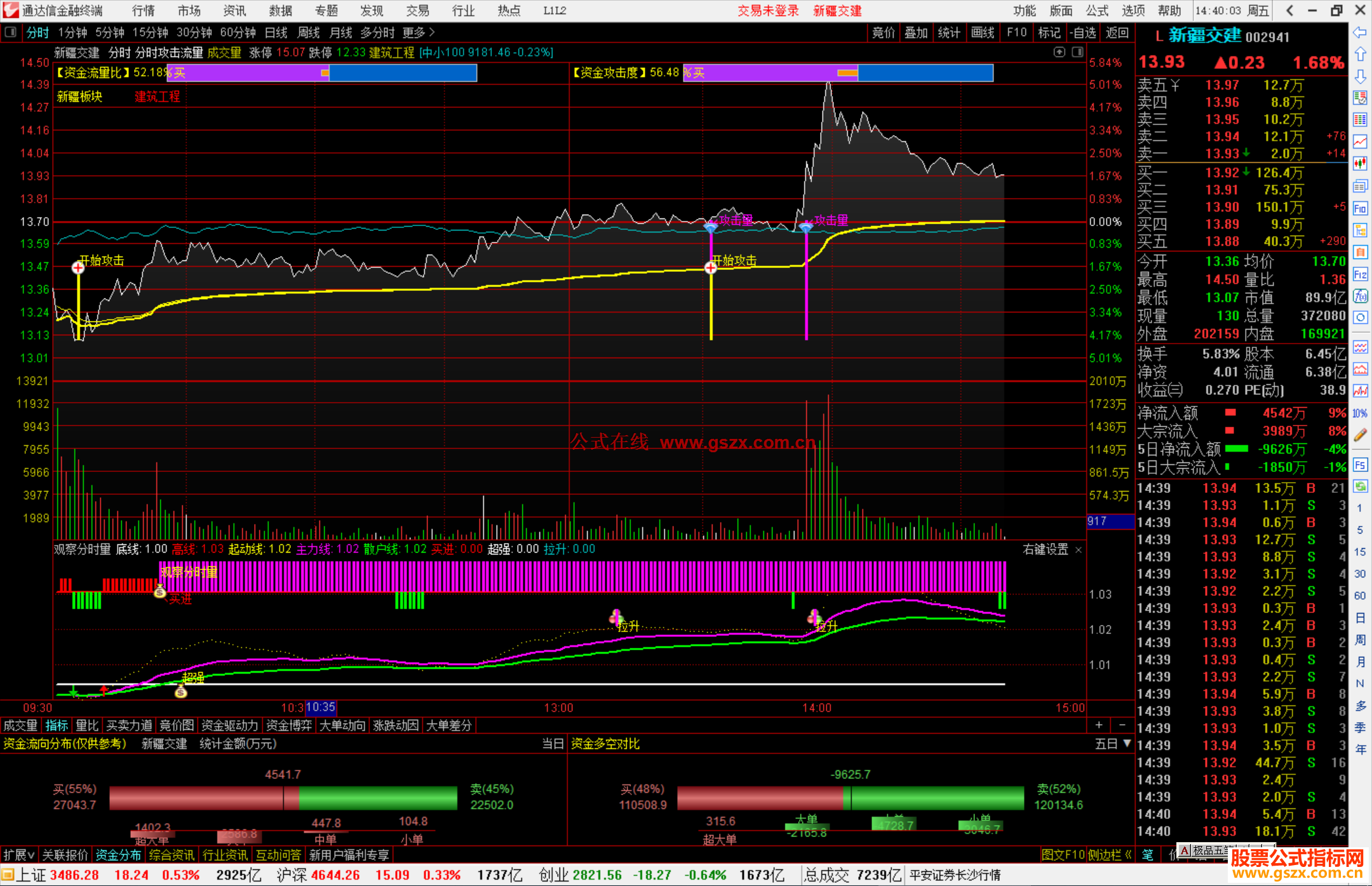Open the 自选 dropdown in toolbar
The height and width of the screenshot is (886, 1372).
point(1083,32)
